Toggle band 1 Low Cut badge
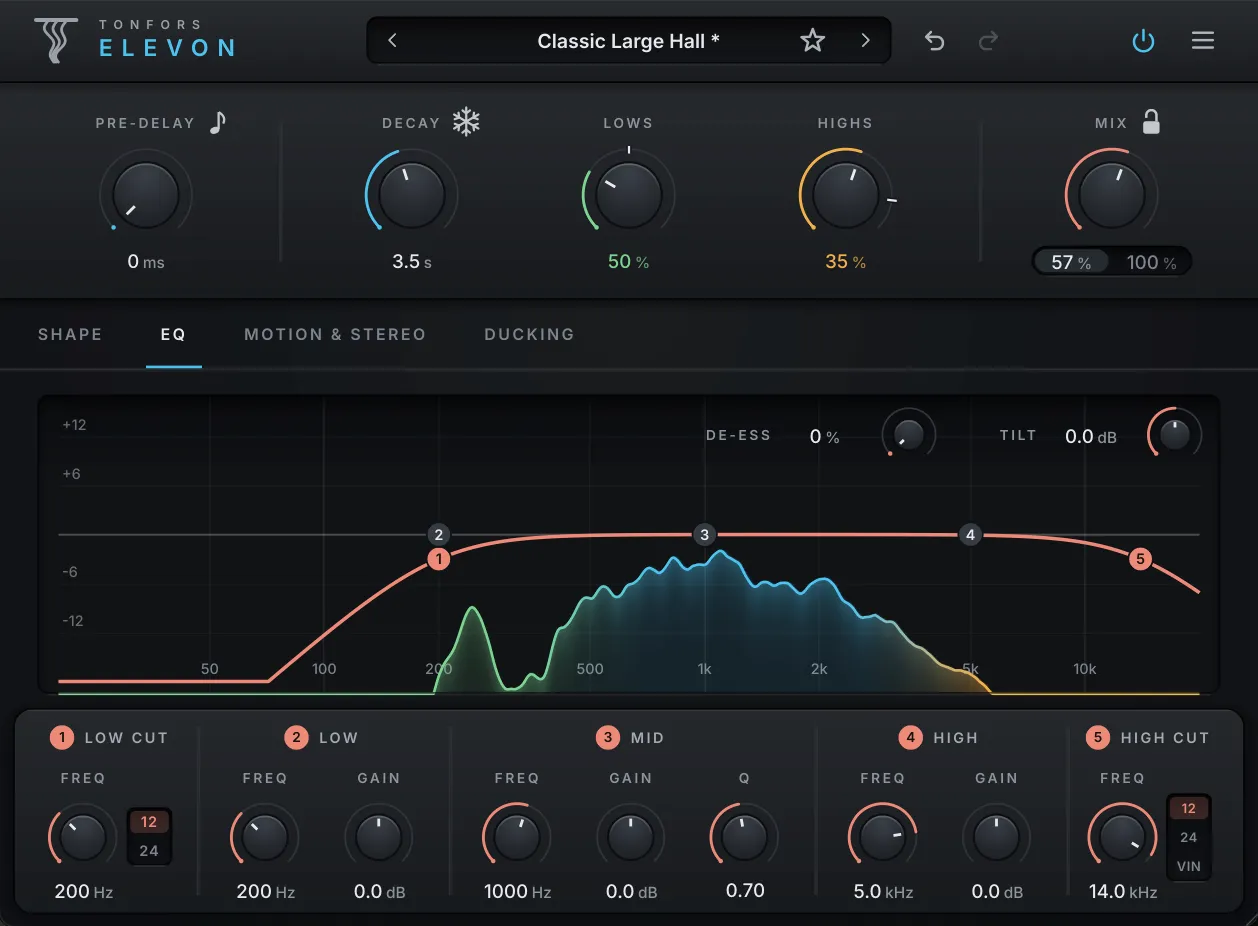The height and width of the screenshot is (926, 1258). pos(62,738)
